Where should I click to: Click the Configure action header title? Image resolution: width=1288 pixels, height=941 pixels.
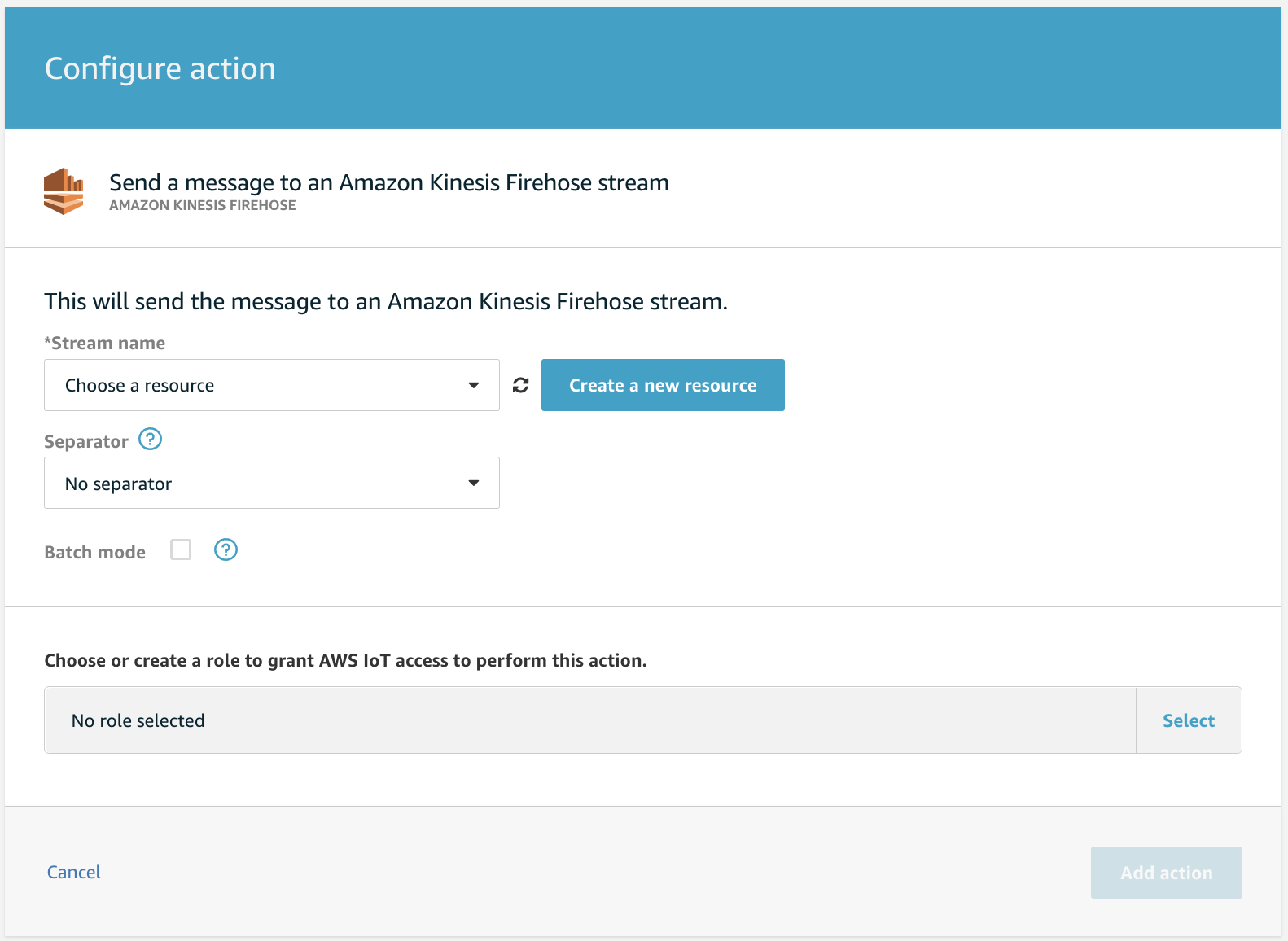click(160, 69)
